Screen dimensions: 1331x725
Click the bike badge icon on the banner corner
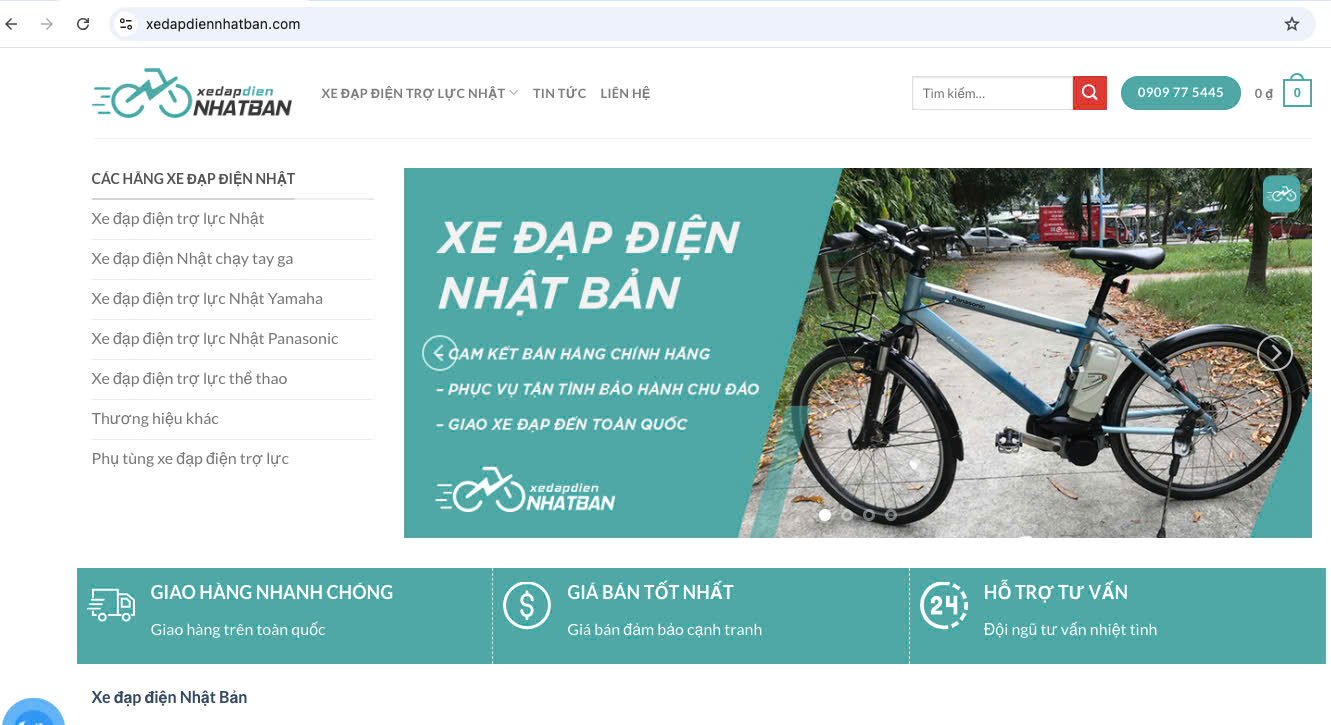(1281, 194)
